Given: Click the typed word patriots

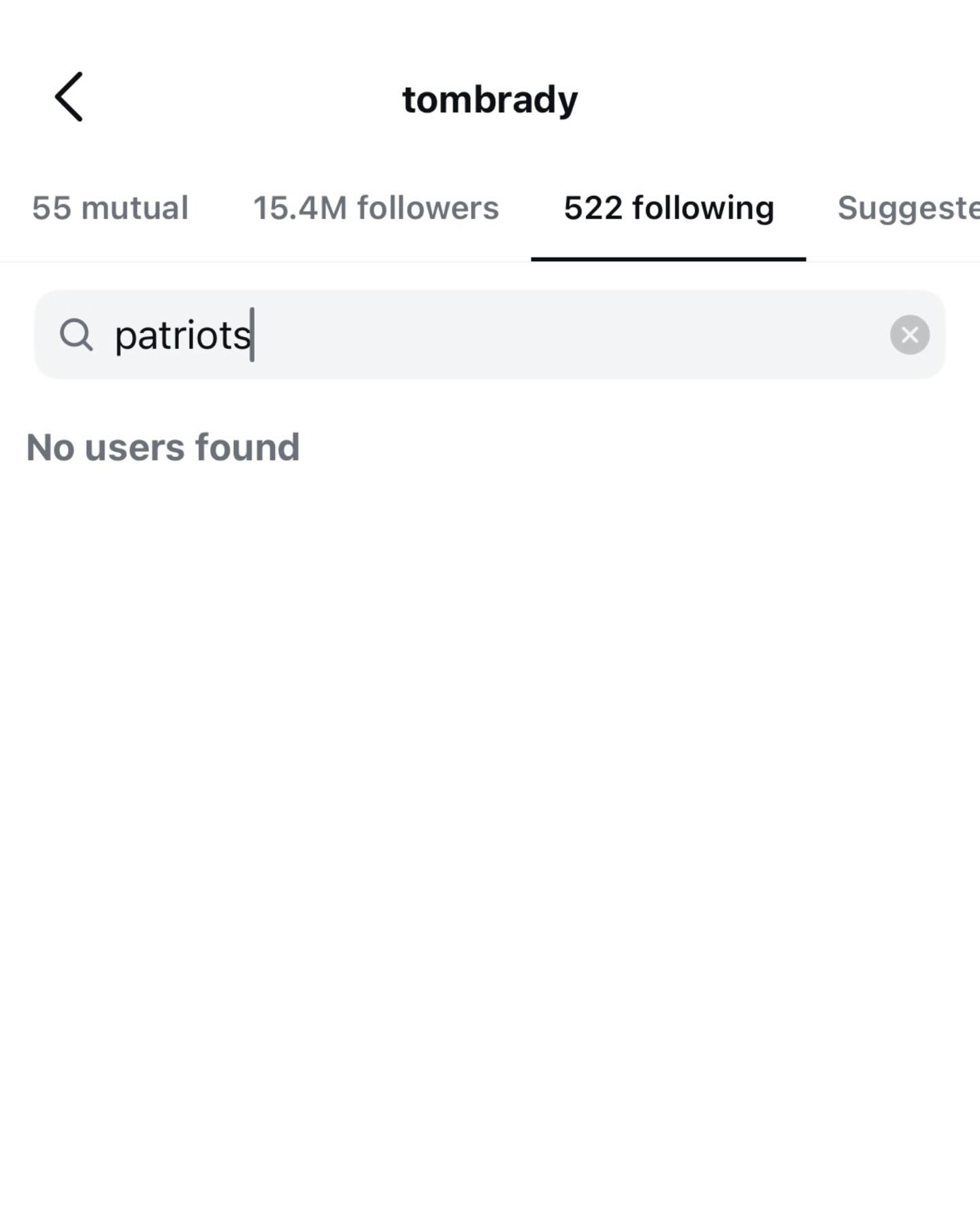Looking at the screenshot, I should tap(182, 335).
